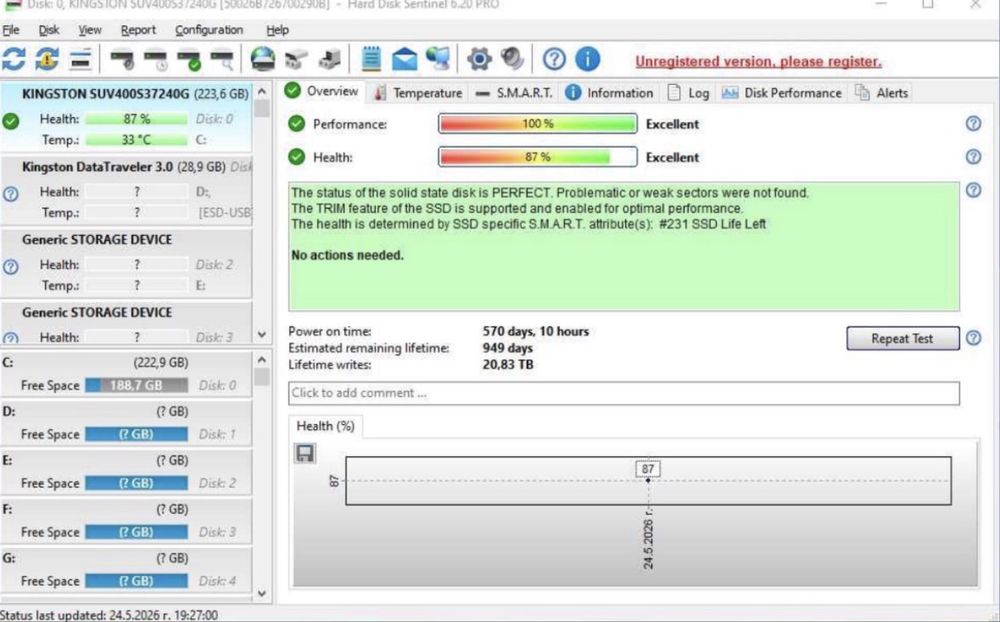Select the C: partition entry
This screenshot has height=622, width=1000.
[126, 374]
